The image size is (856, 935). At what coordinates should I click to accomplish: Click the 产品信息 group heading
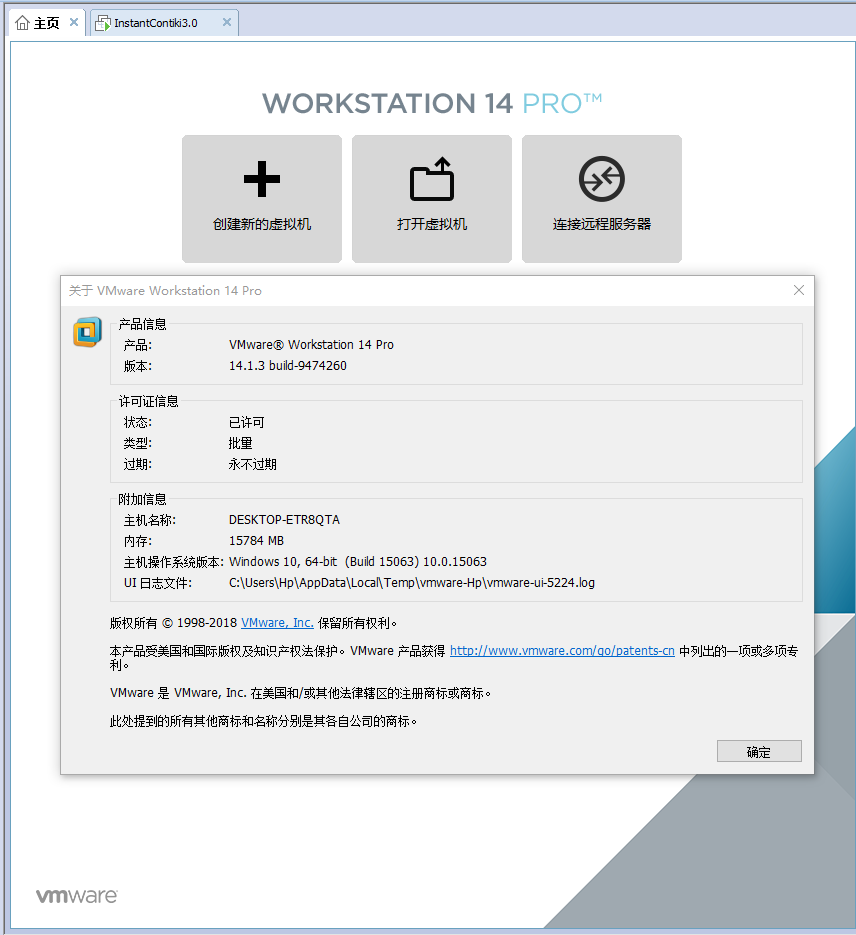click(142, 324)
